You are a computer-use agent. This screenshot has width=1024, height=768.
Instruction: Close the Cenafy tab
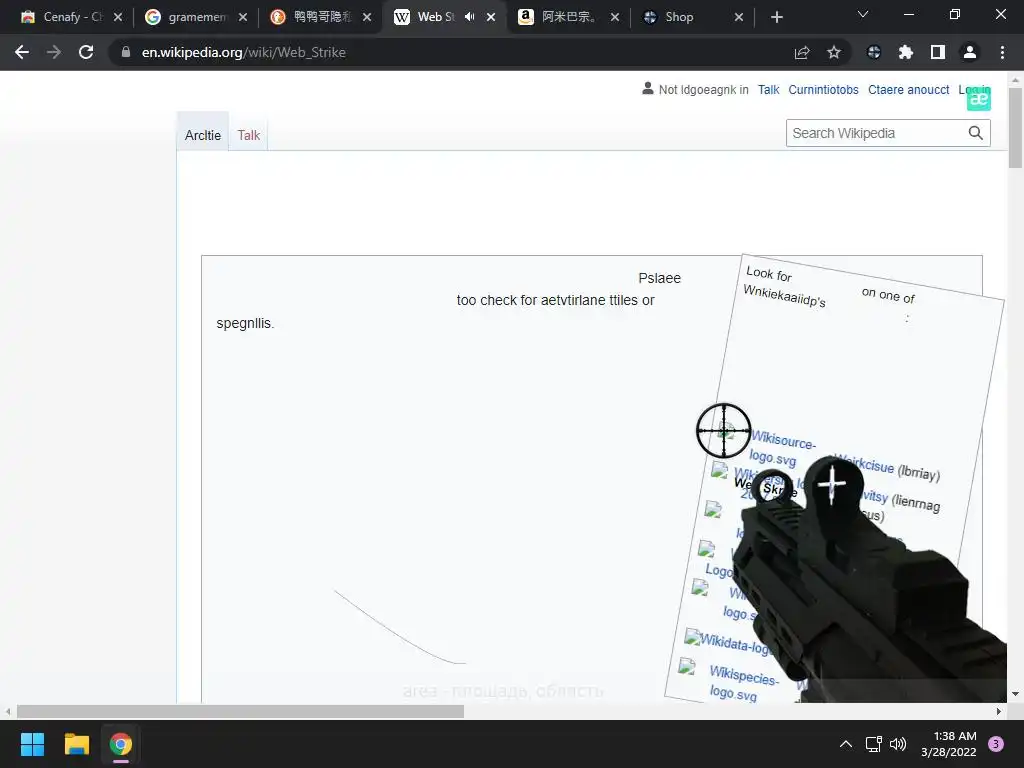[118, 17]
